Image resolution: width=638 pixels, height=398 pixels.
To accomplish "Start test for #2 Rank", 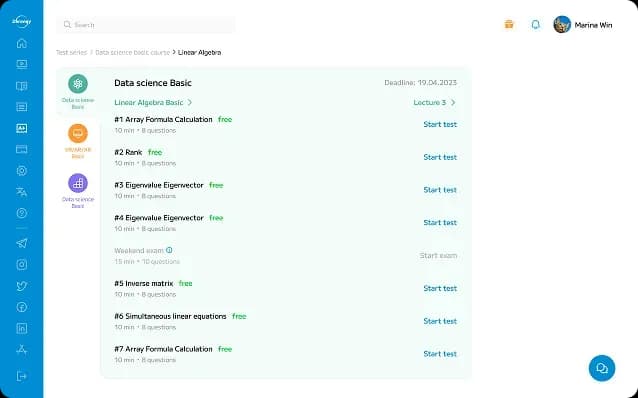I will pyautogui.click(x=440, y=157).
